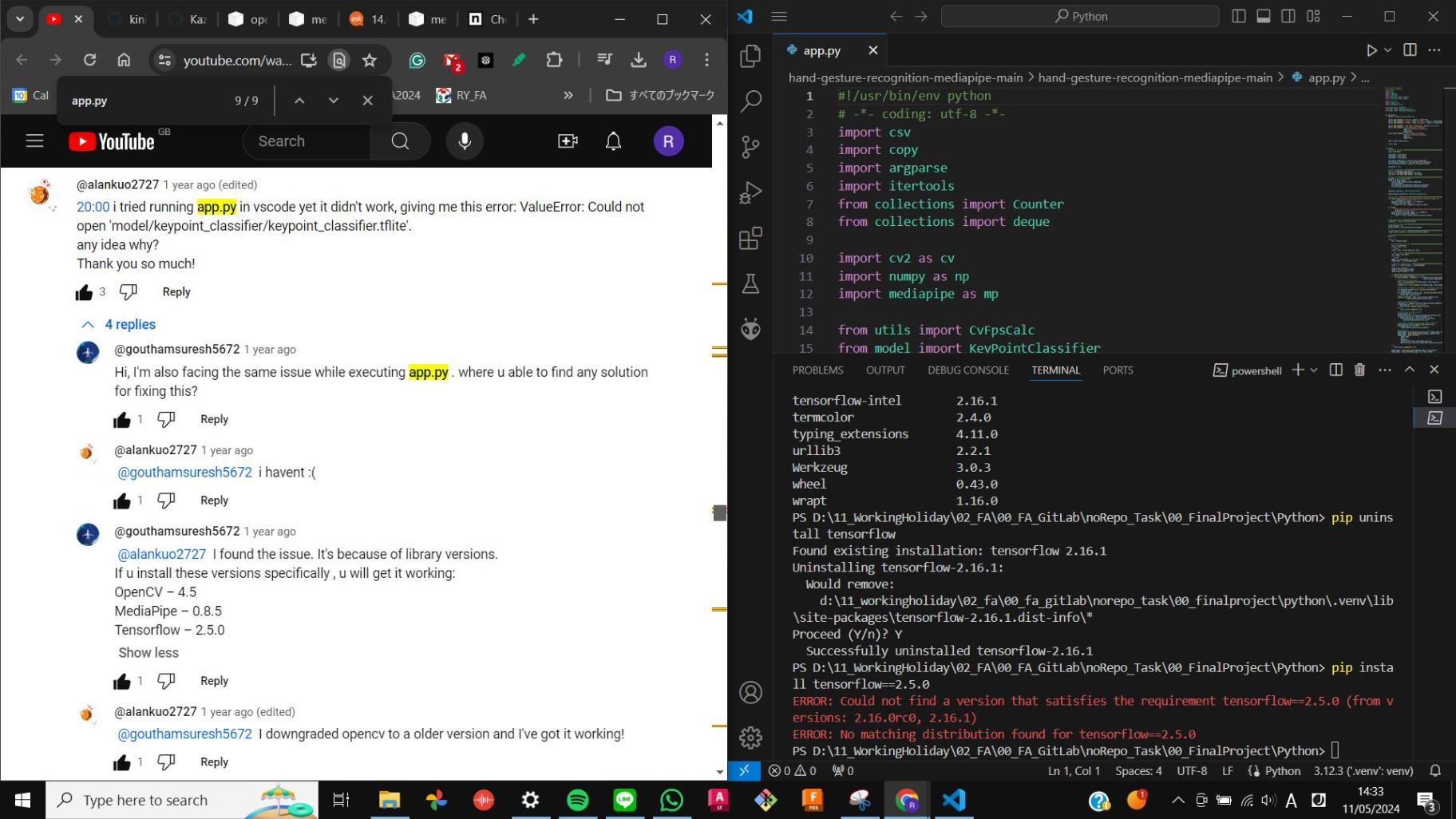1456x819 pixels.
Task: Close the Chrome find bar
Action: point(367,101)
